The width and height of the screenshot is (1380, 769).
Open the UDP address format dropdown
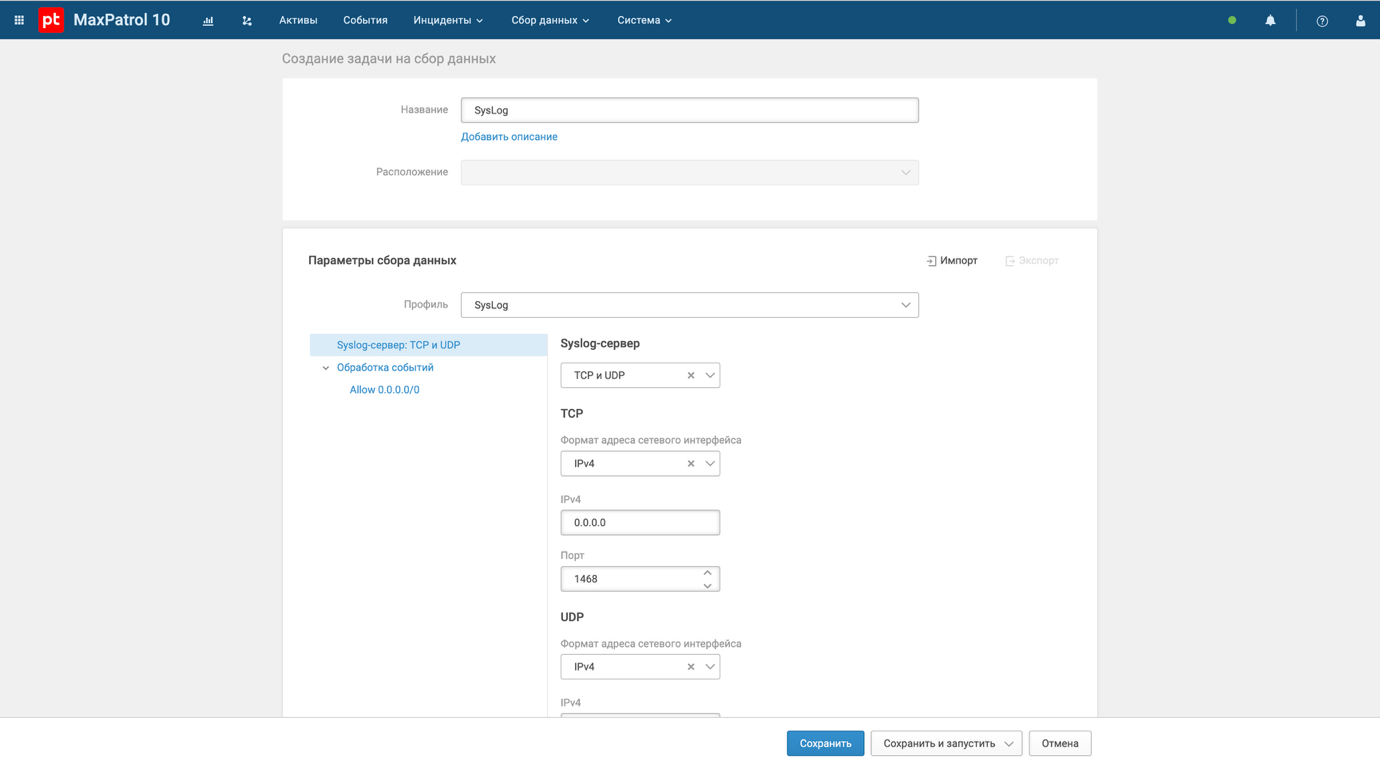[710, 667]
